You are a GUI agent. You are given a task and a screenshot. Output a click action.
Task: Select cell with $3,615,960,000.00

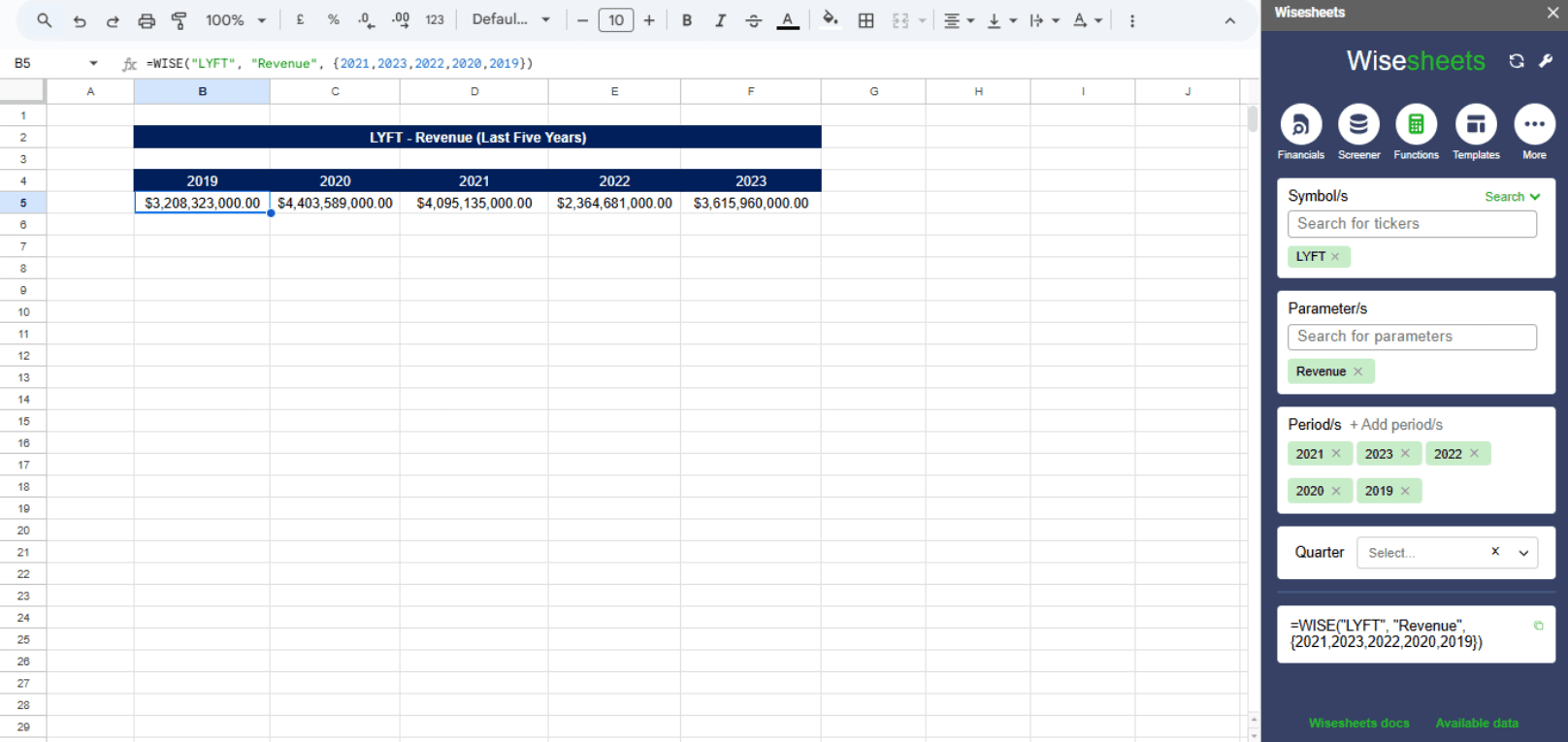(751, 203)
